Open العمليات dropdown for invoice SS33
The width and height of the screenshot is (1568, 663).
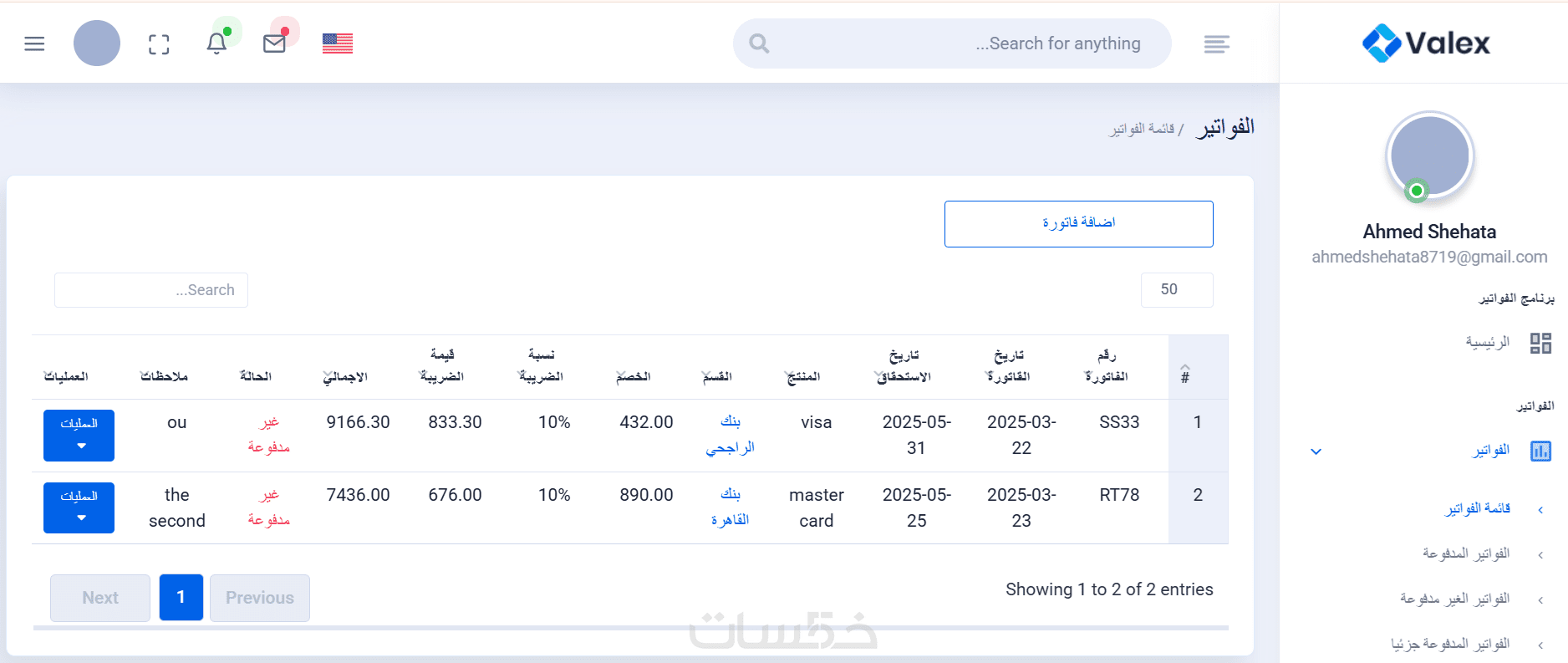tap(79, 435)
